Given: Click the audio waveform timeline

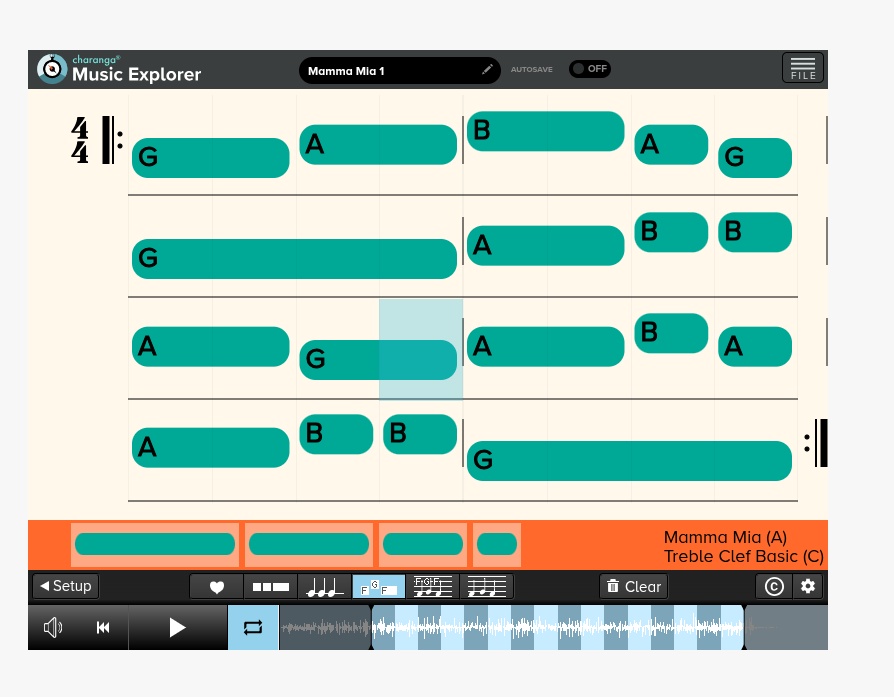Looking at the screenshot, I should click(x=557, y=627).
